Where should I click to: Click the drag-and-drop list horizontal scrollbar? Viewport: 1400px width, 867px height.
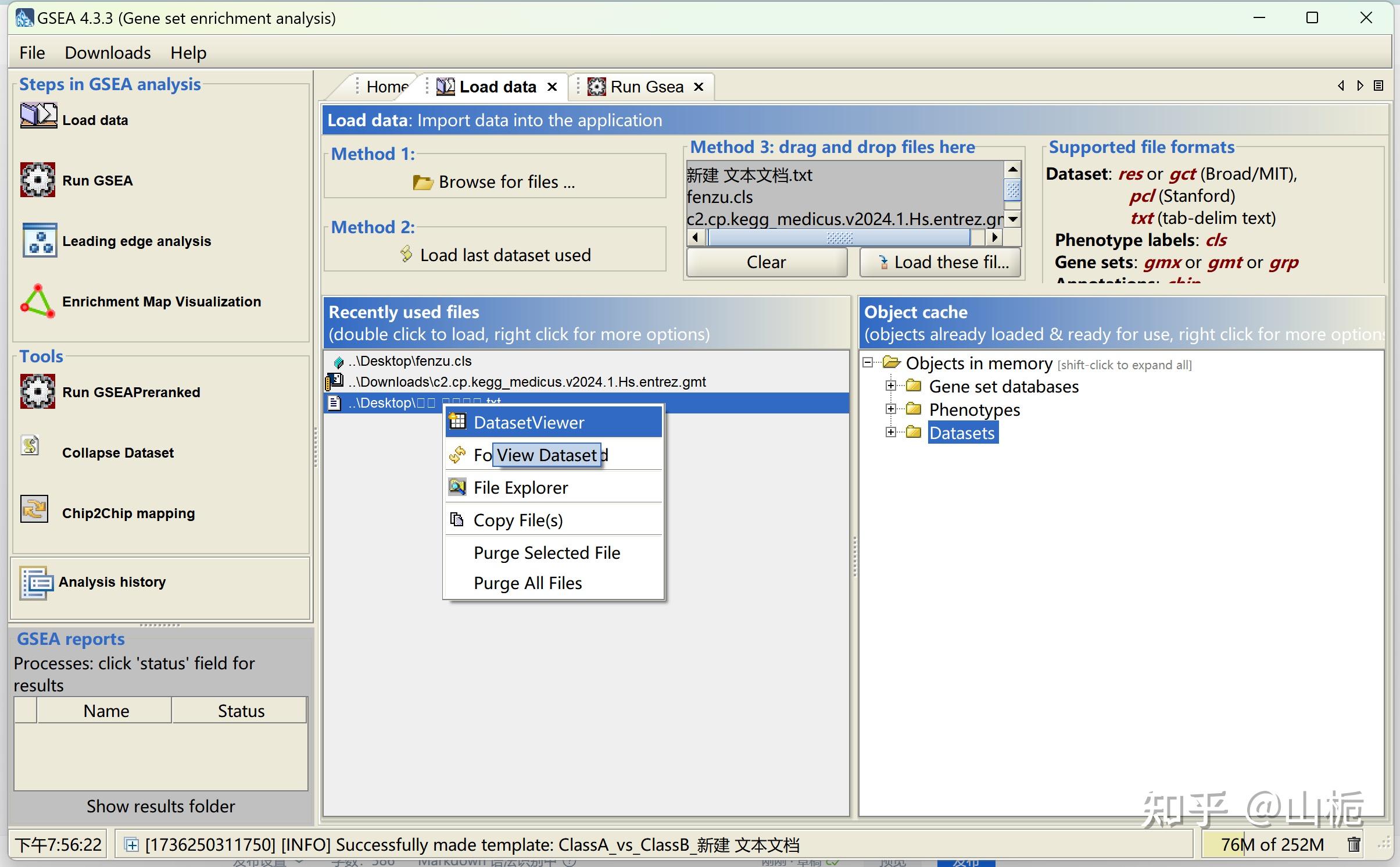click(x=839, y=237)
